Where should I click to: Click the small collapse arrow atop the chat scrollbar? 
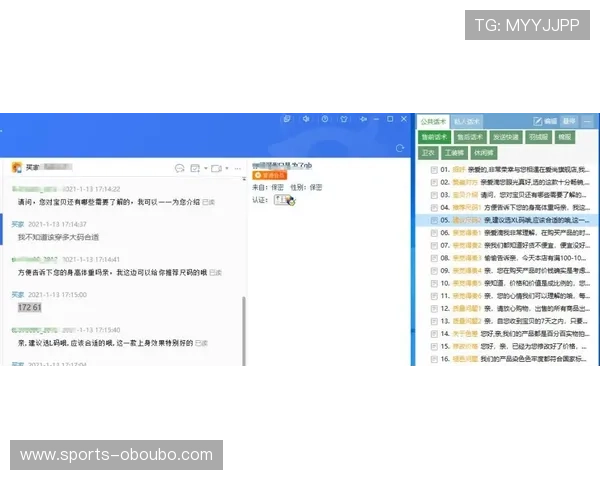[244, 179]
